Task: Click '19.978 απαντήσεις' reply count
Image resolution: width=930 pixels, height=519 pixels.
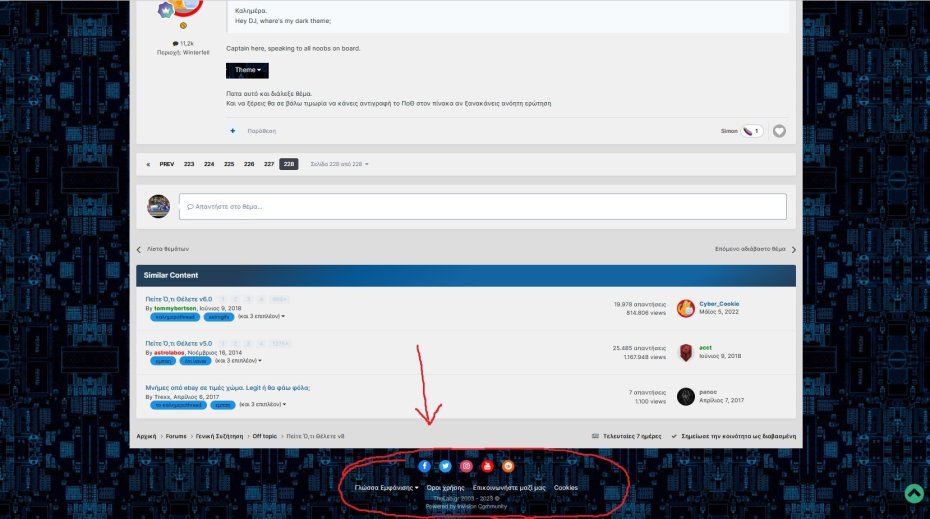Action: [x=639, y=304]
